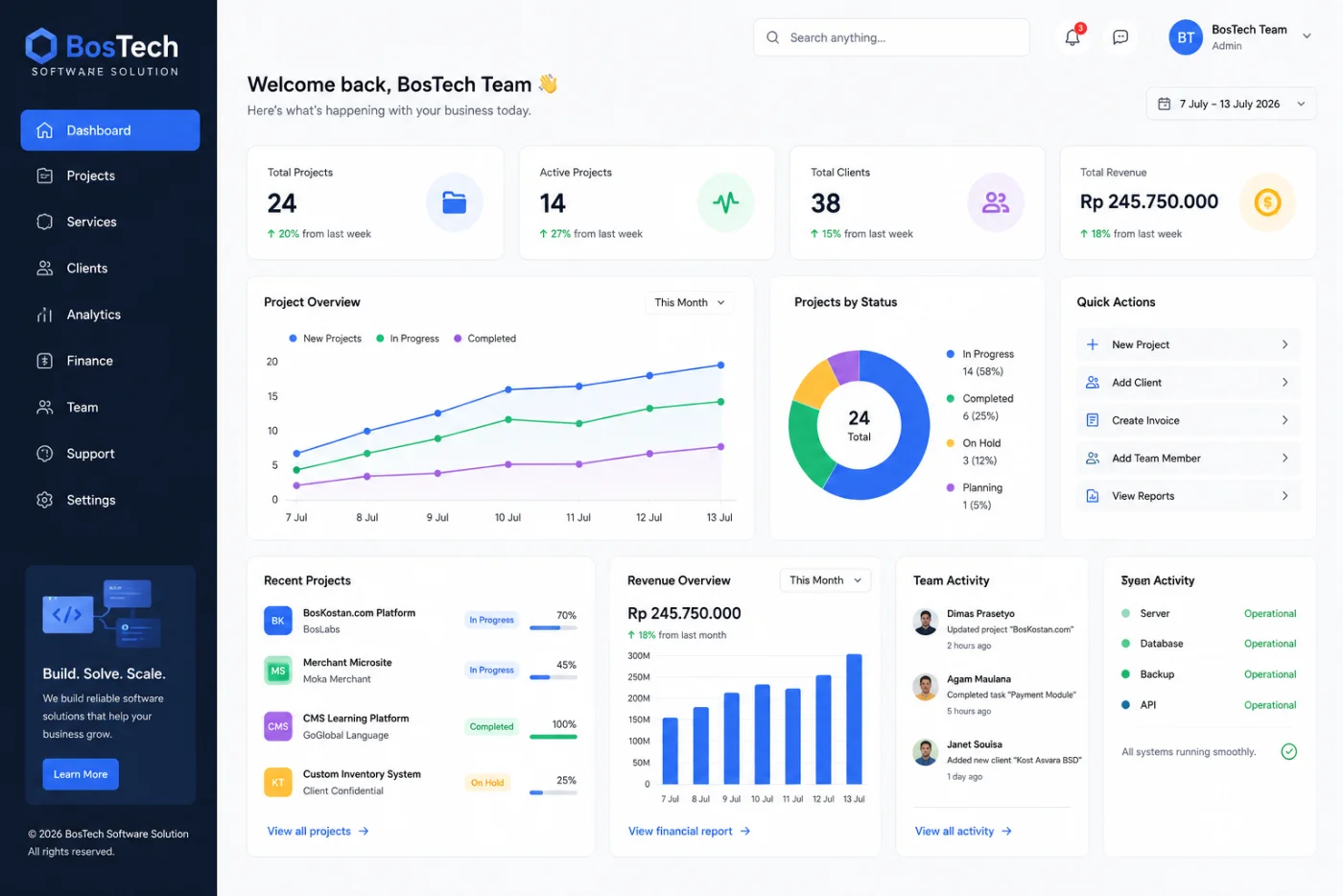
Task: Open Revenue Overview This Month dropdown
Action: [x=825, y=580]
